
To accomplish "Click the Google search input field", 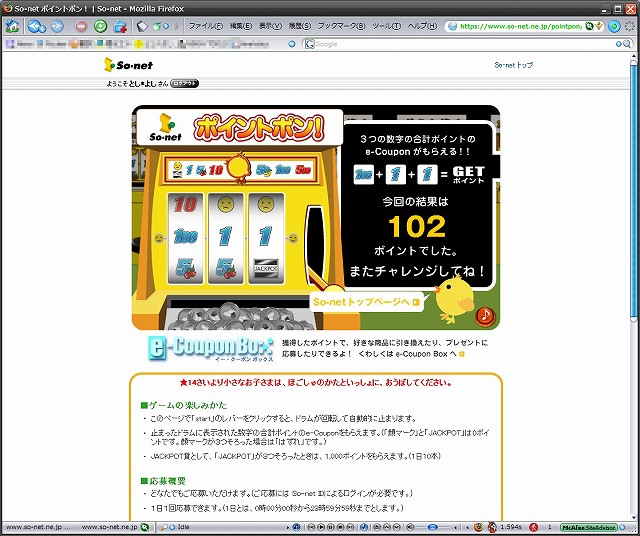I will (464, 44).
